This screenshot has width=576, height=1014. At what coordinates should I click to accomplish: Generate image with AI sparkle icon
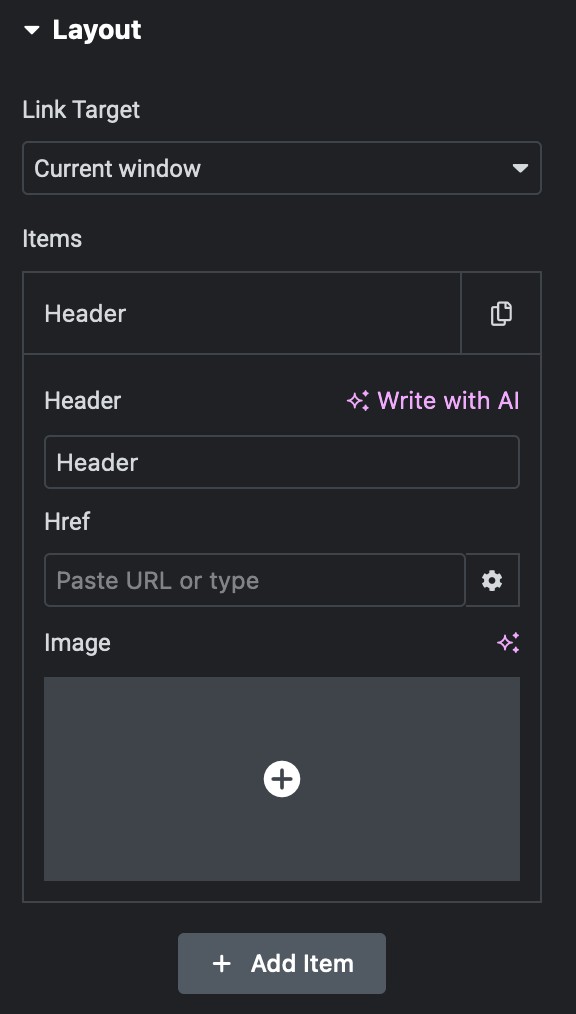click(x=508, y=643)
